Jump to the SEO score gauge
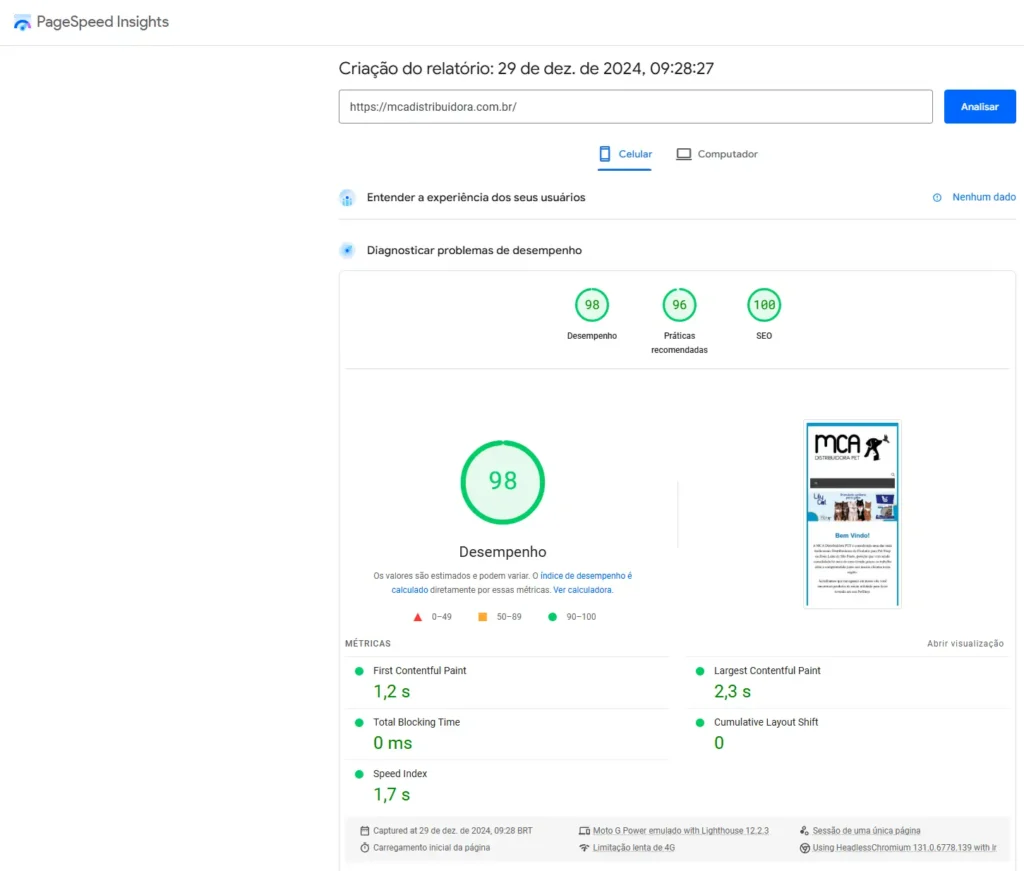This screenshot has width=1024, height=871. coord(764,306)
